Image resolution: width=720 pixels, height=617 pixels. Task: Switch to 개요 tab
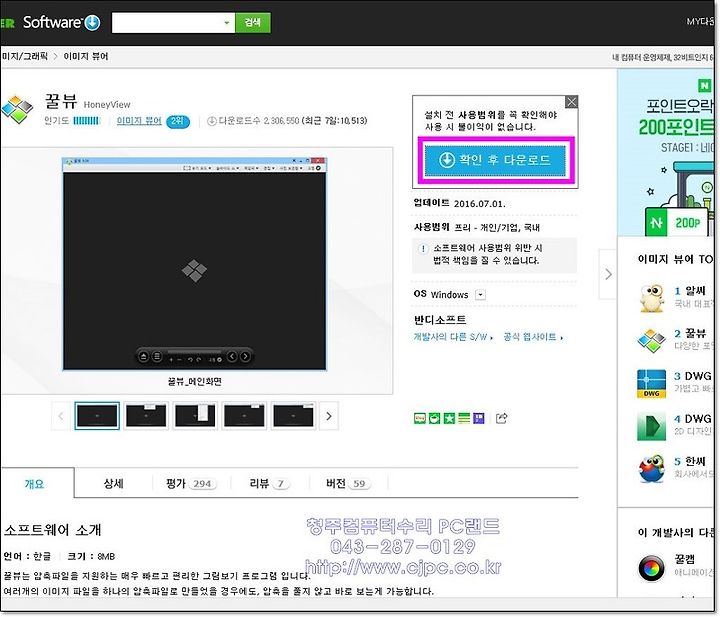[x=34, y=484]
